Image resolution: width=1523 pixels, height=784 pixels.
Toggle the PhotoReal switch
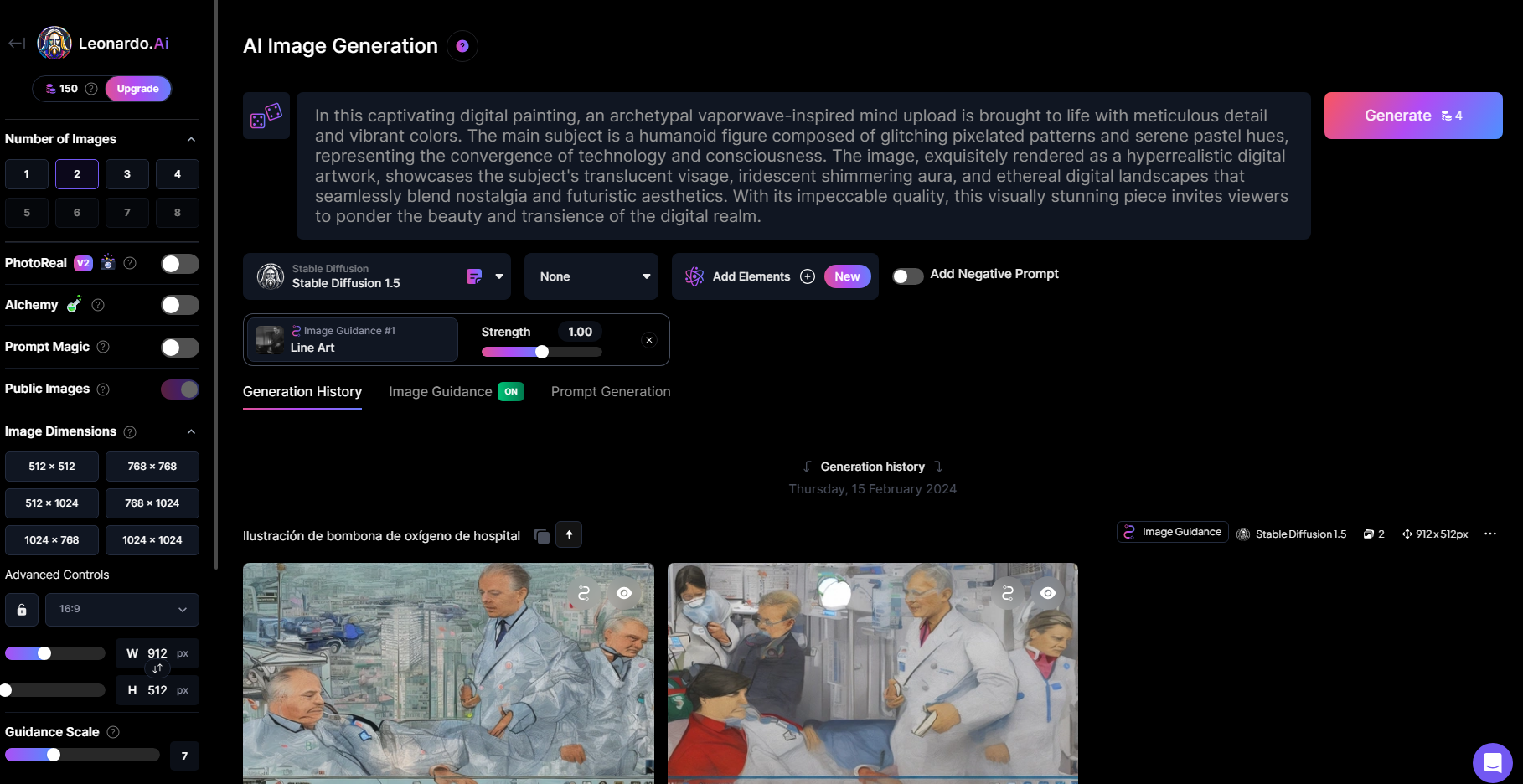[x=180, y=264]
